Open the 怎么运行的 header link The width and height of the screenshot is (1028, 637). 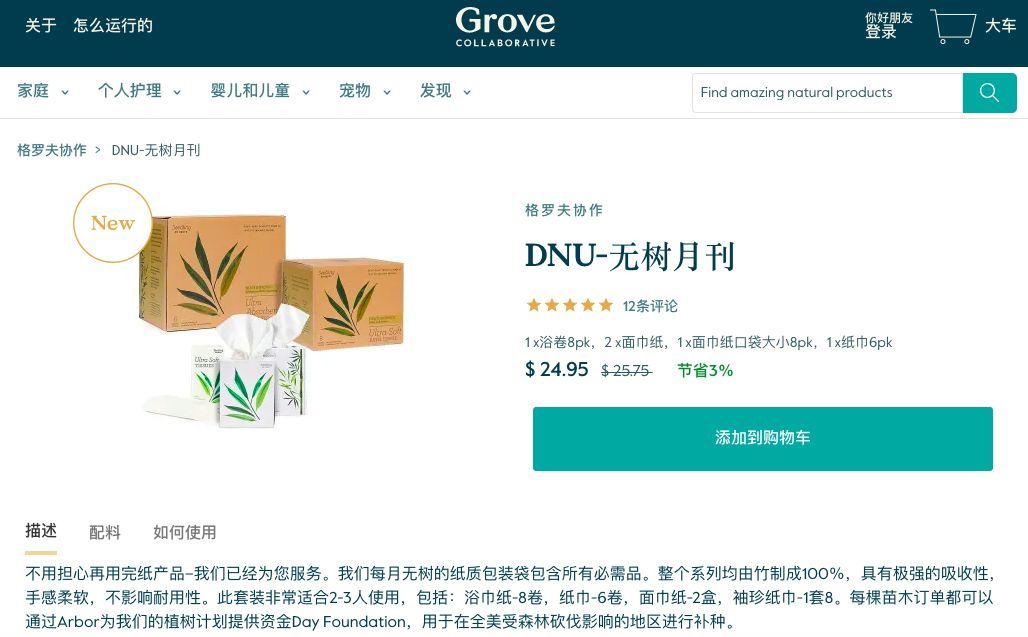point(113,26)
